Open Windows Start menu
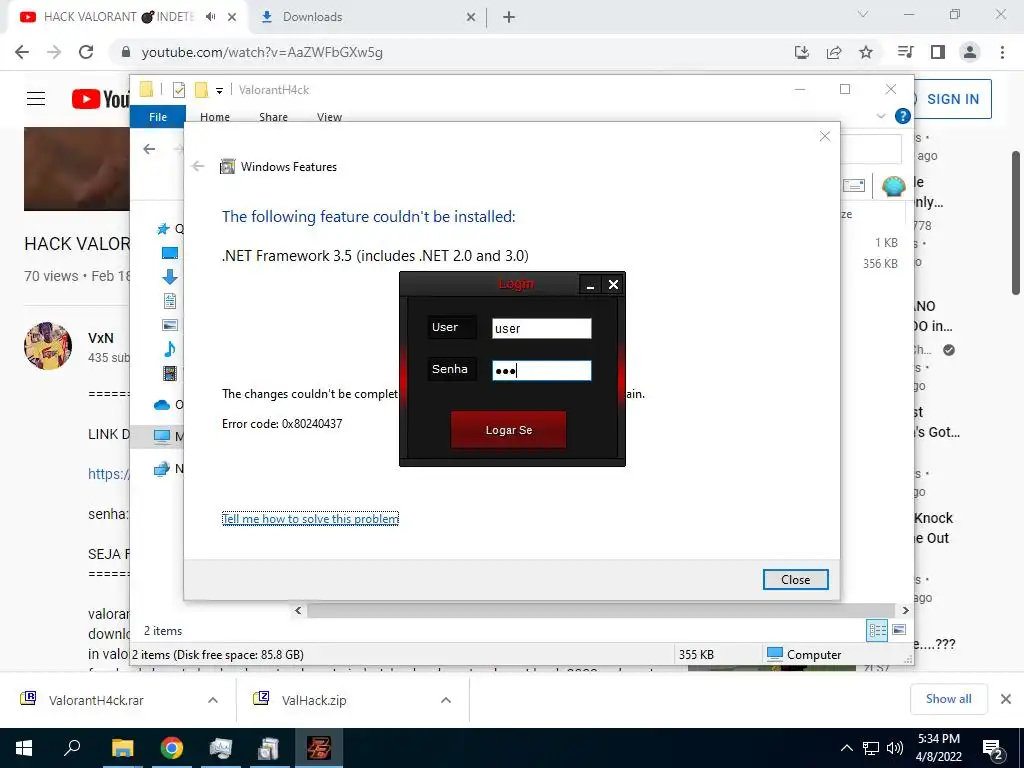Screen dimensions: 1024x768 (x=24, y=748)
